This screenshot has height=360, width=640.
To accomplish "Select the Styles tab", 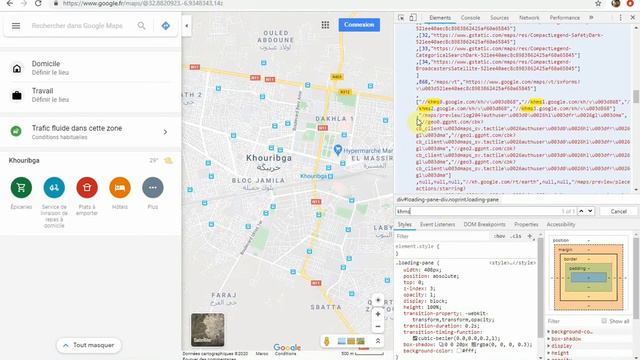I will [404, 224].
